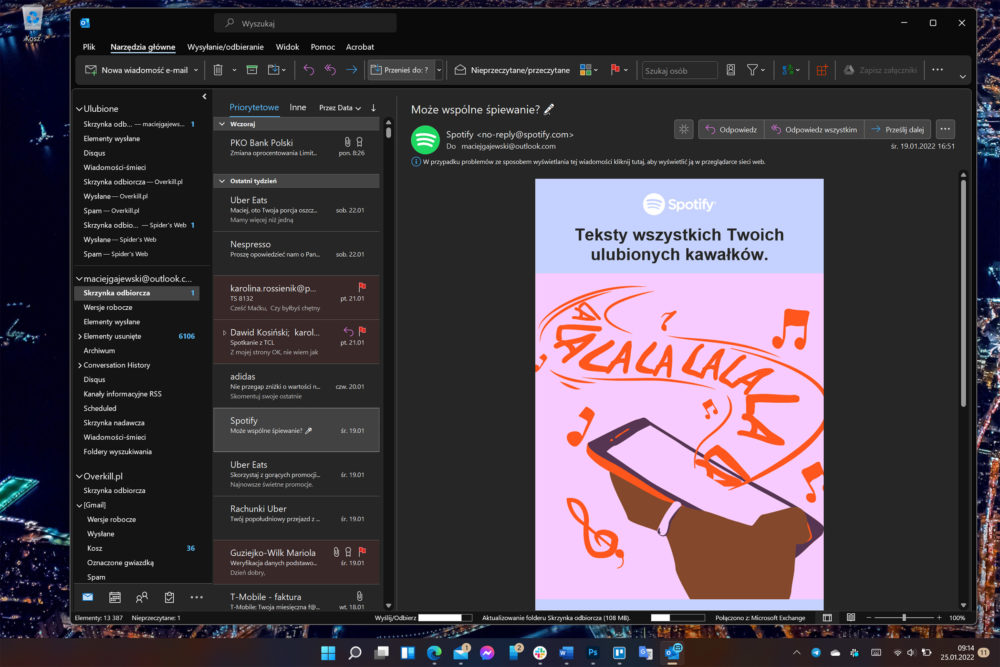Image resolution: width=1000 pixels, height=667 pixels.
Task: Click the Przenieś do: ? quick step
Action: (401, 70)
